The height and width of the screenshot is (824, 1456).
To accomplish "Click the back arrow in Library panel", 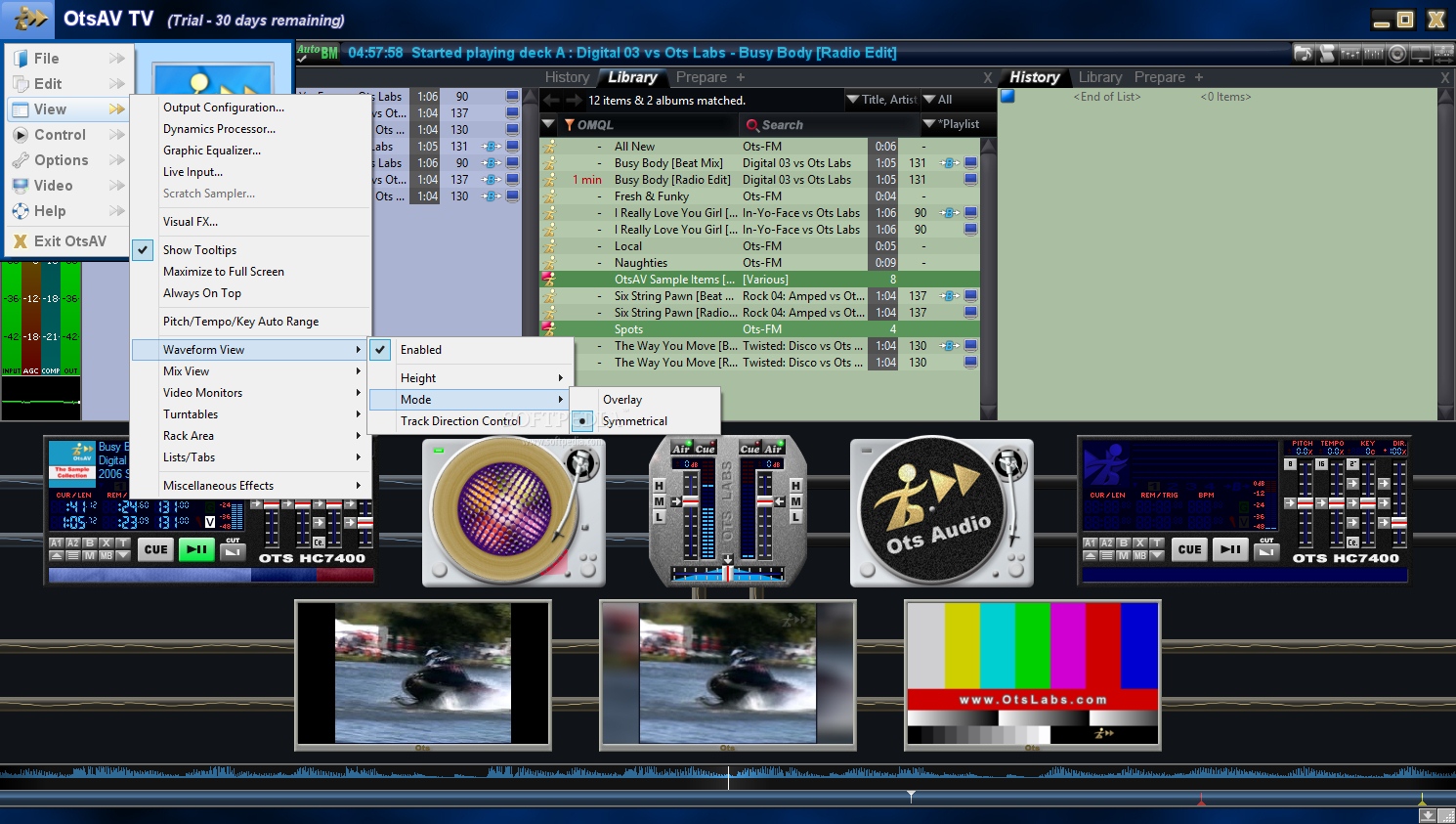I will (551, 100).
